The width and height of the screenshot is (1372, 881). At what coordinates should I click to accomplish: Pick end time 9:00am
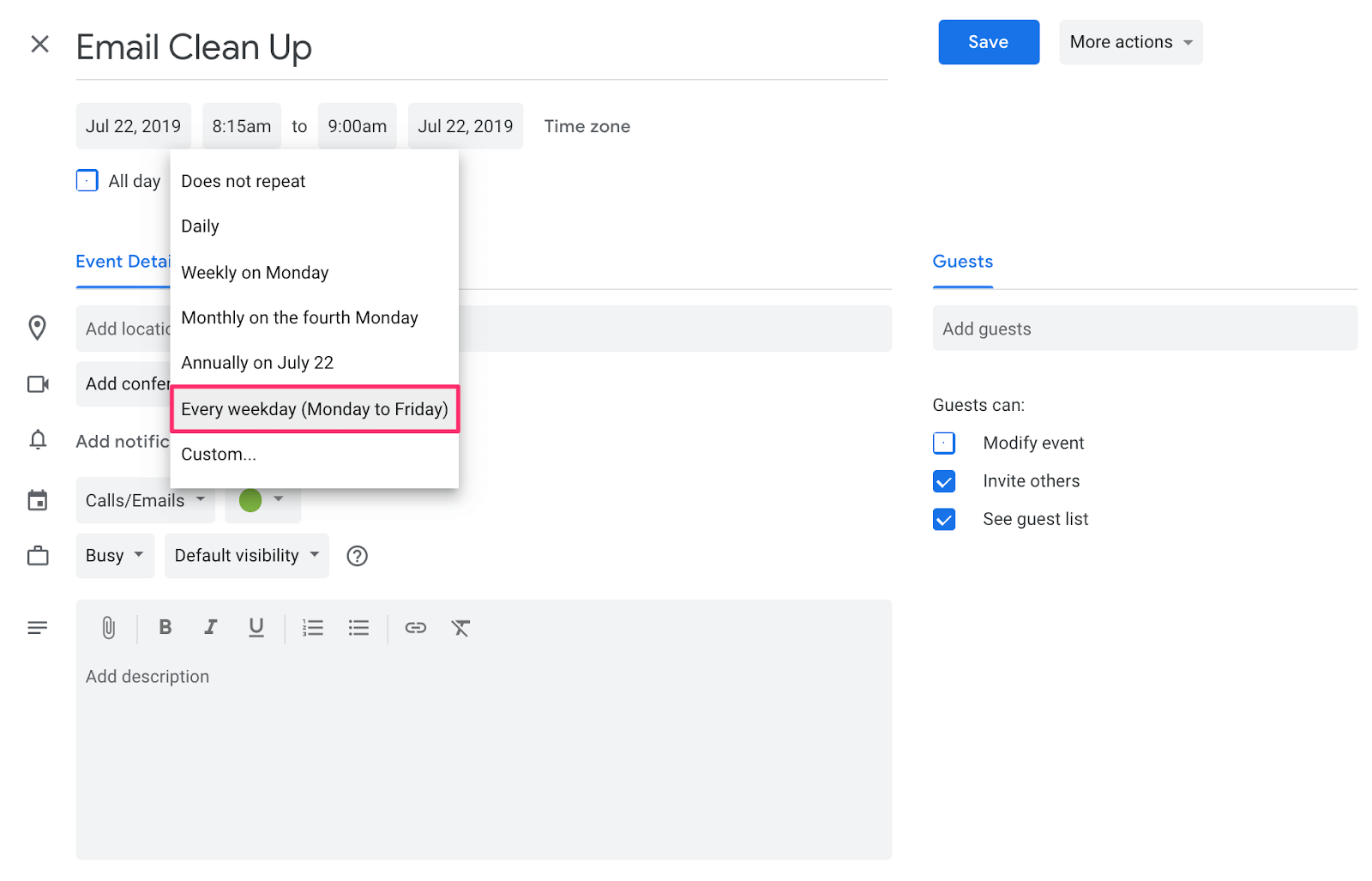tap(357, 126)
